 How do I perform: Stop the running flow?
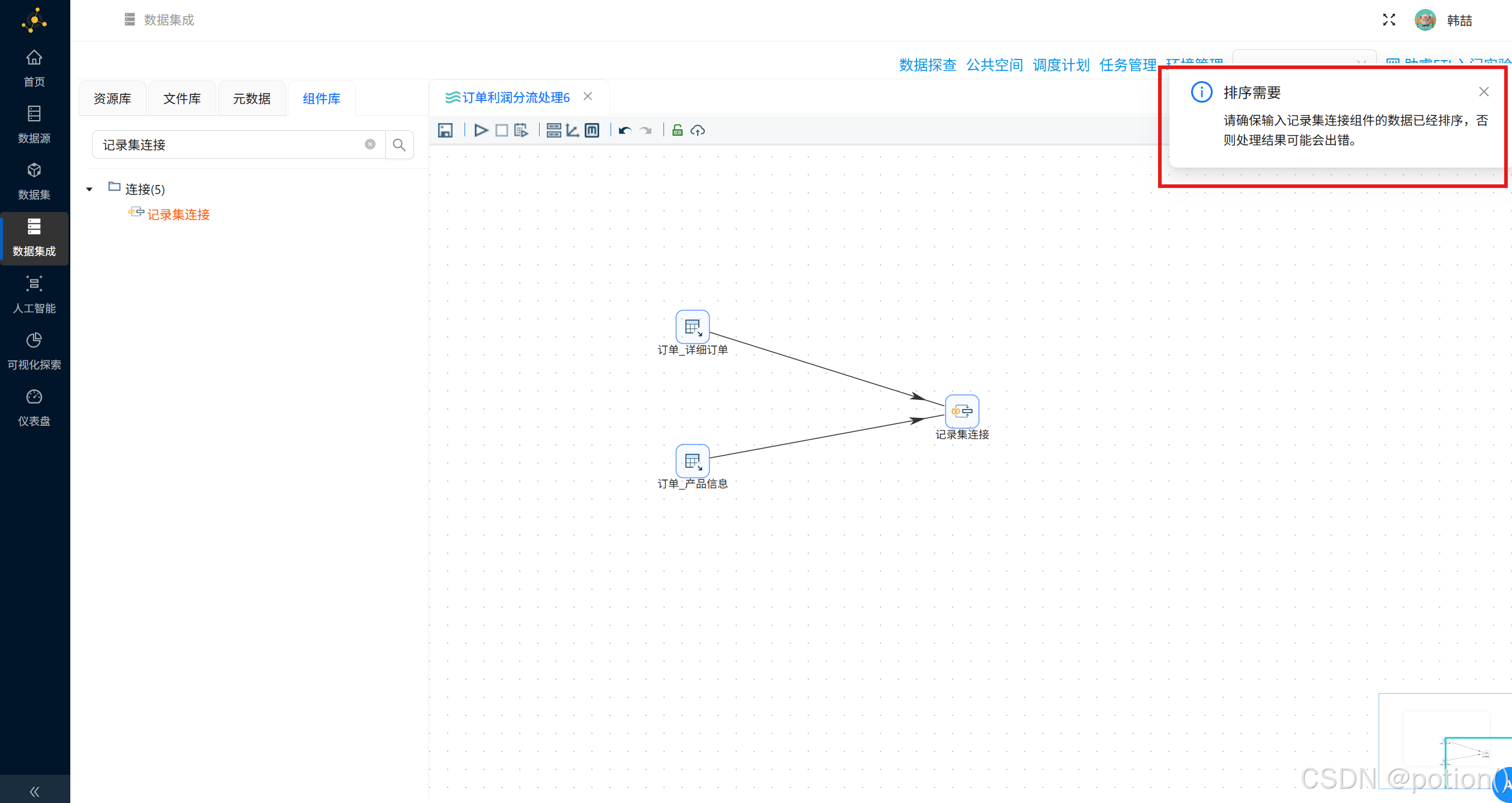[501, 130]
